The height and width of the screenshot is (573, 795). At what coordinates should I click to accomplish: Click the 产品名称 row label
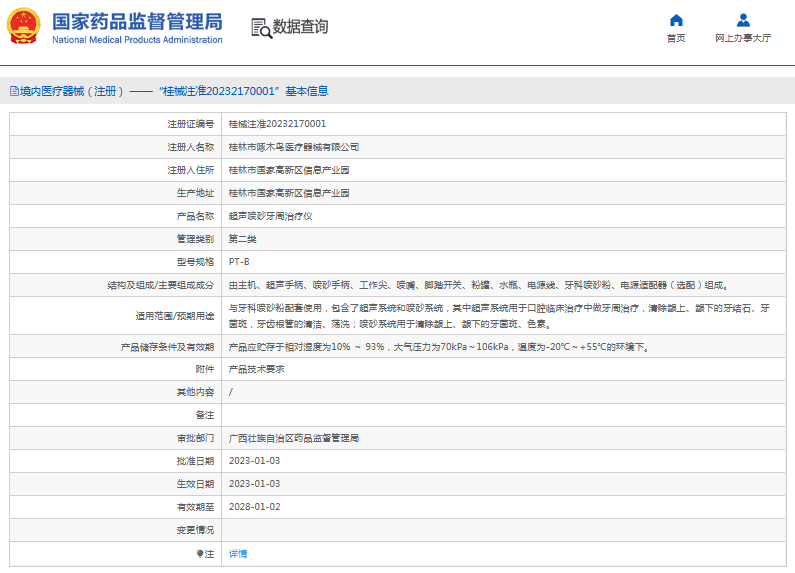click(x=195, y=216)
